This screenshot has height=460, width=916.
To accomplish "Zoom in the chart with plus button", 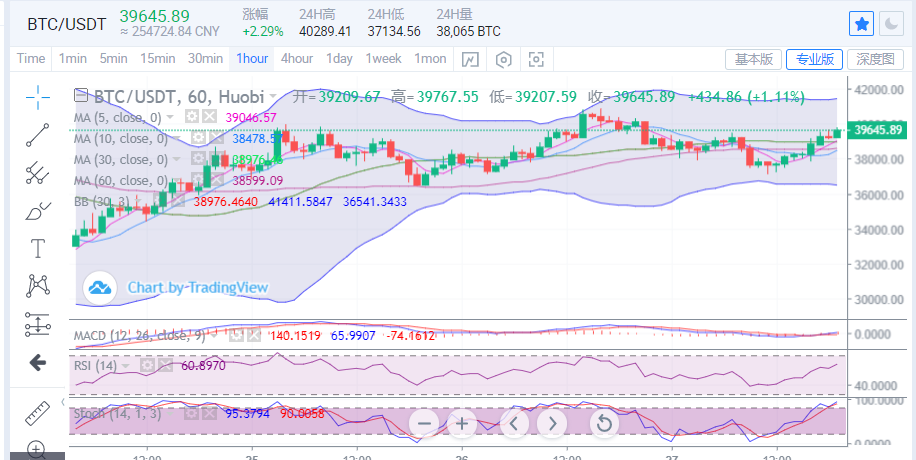I will [x=462, y=423].
